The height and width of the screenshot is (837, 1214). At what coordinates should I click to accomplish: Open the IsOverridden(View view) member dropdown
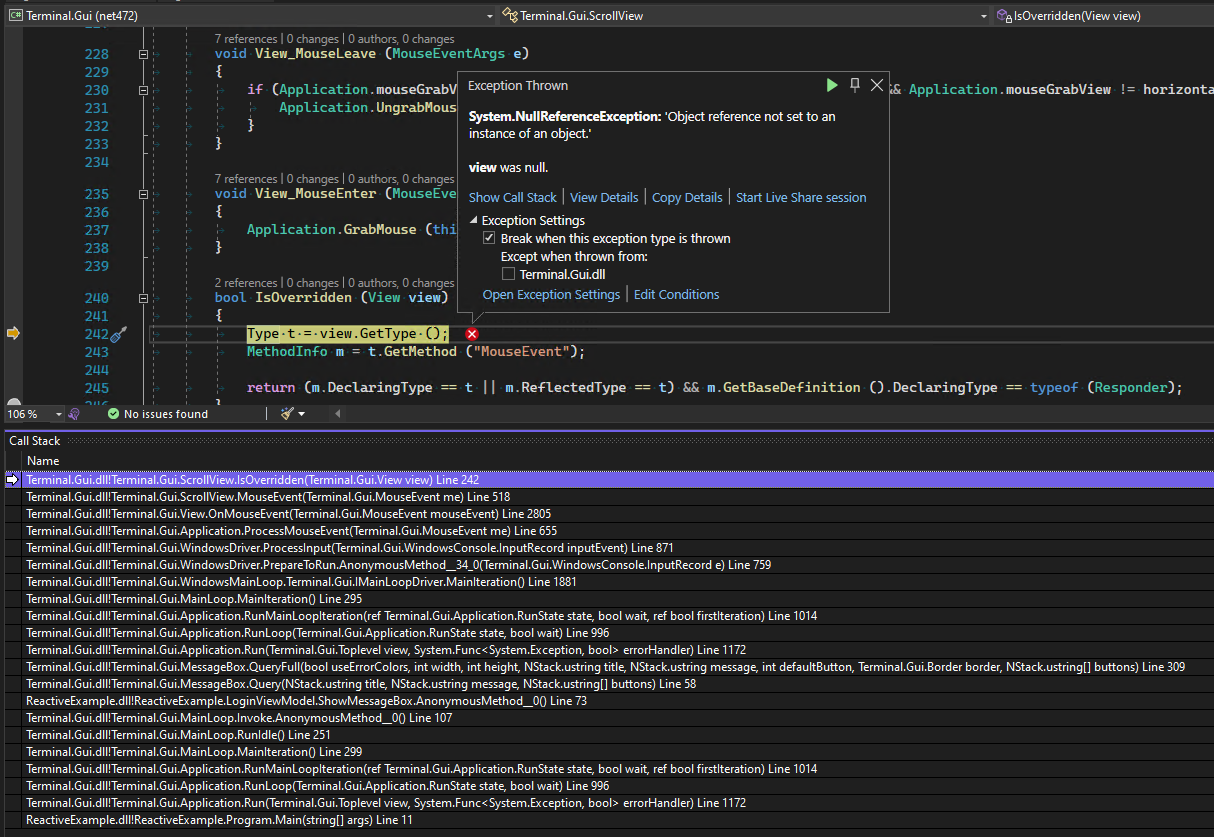pyautogui.click(x=1102, y=16)
